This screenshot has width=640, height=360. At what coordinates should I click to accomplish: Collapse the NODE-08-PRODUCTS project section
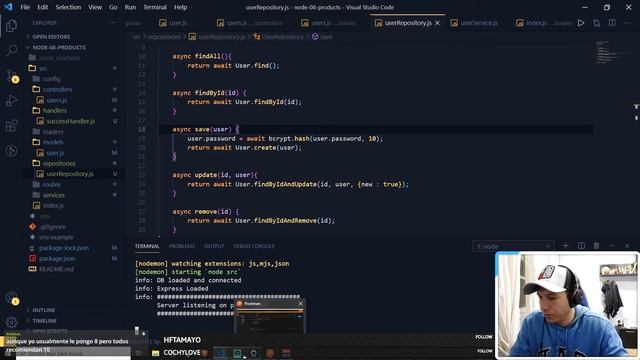click(x=59, y=47)
